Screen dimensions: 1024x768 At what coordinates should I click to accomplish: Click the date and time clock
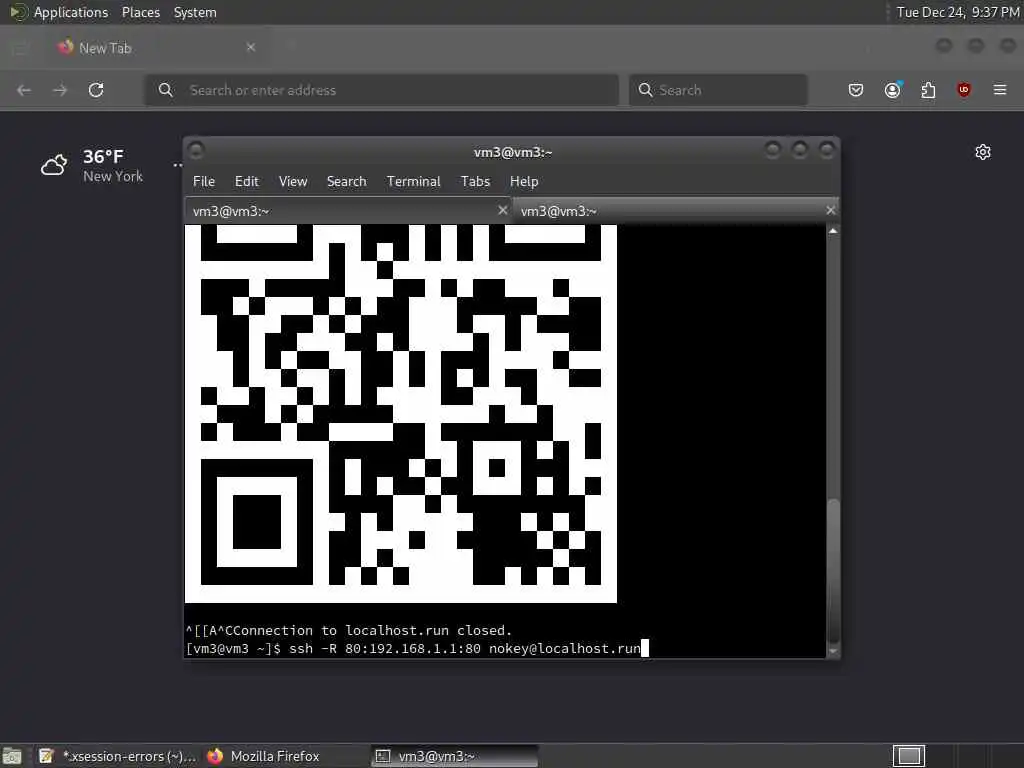point(957,12)
